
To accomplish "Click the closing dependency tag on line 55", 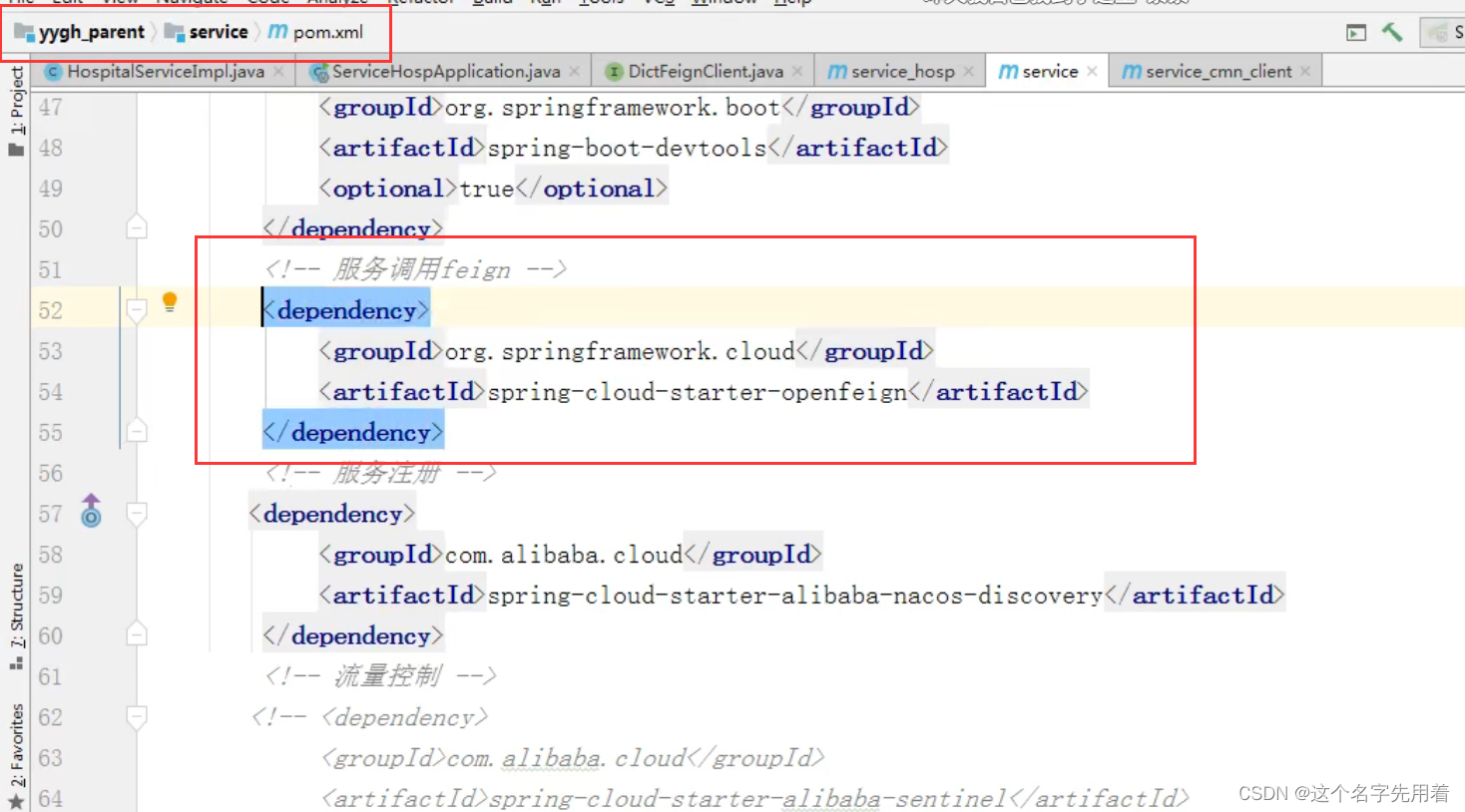I will pyautogui.click(x=352, y=432).
